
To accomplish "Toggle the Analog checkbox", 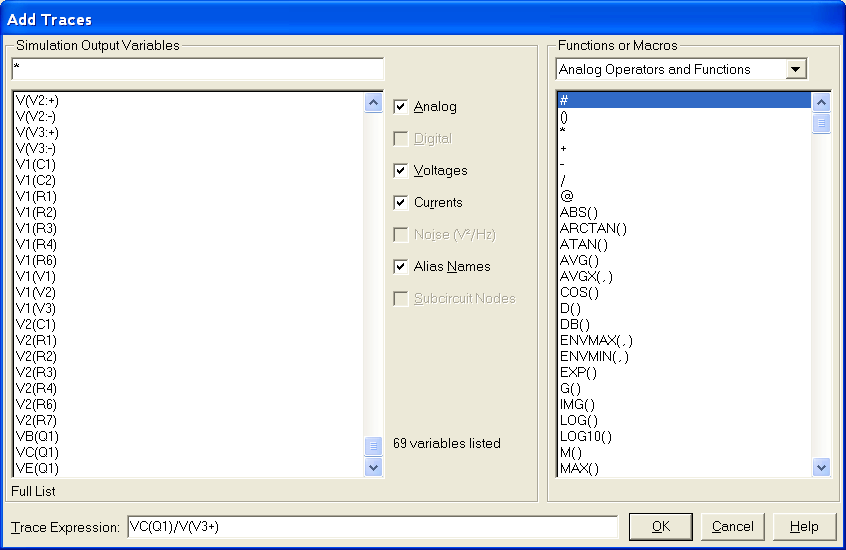I will click(401, 107).
